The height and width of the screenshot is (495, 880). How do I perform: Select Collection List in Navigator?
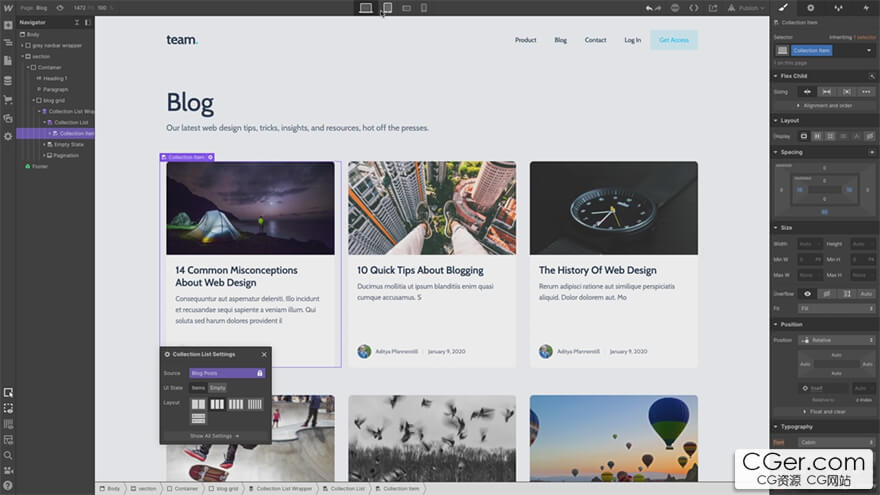tap(71, 122)
